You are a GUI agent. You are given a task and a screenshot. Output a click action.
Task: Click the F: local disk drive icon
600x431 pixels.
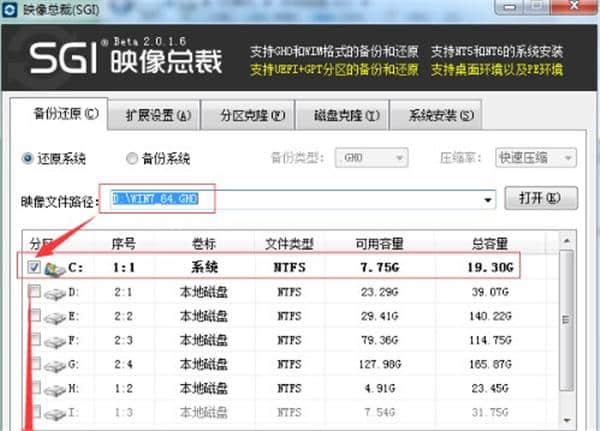point(54,340)
